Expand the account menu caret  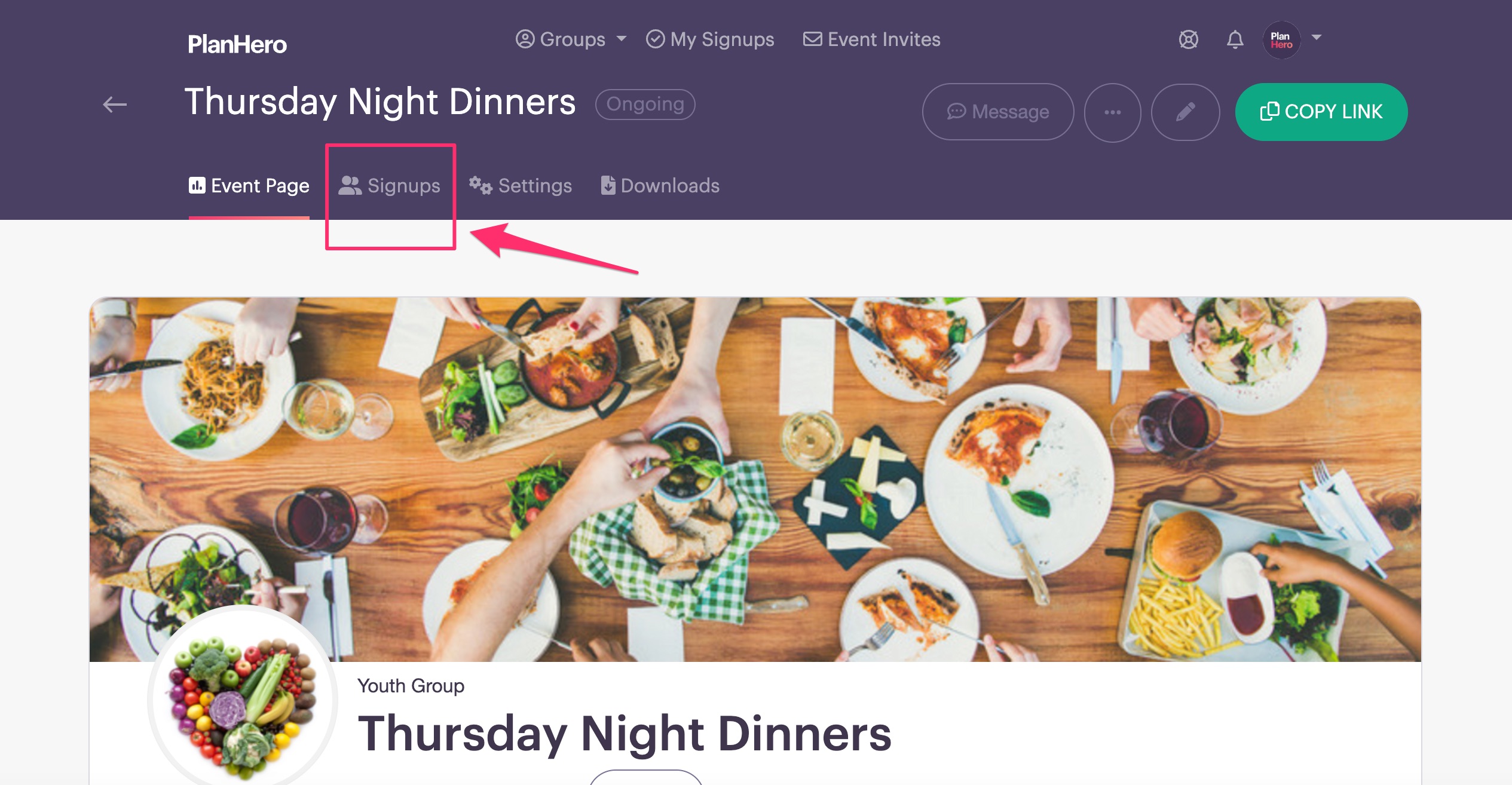1317,38
